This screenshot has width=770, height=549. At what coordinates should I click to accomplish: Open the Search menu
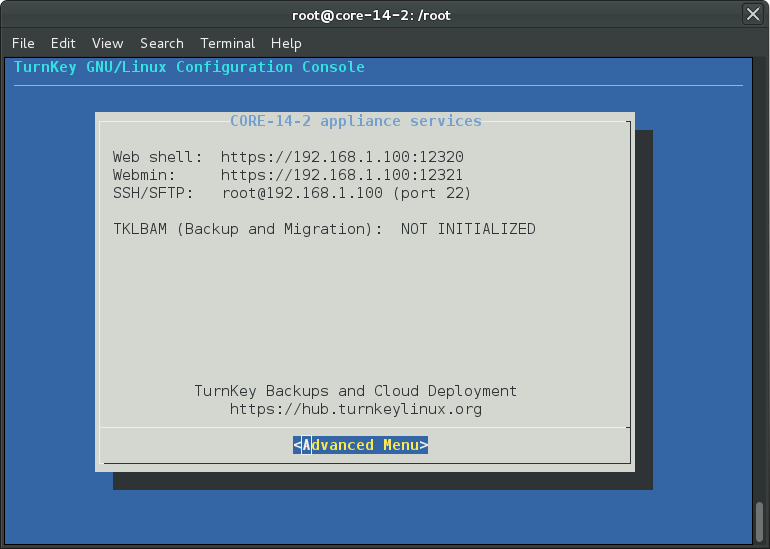tap(162, 43)
